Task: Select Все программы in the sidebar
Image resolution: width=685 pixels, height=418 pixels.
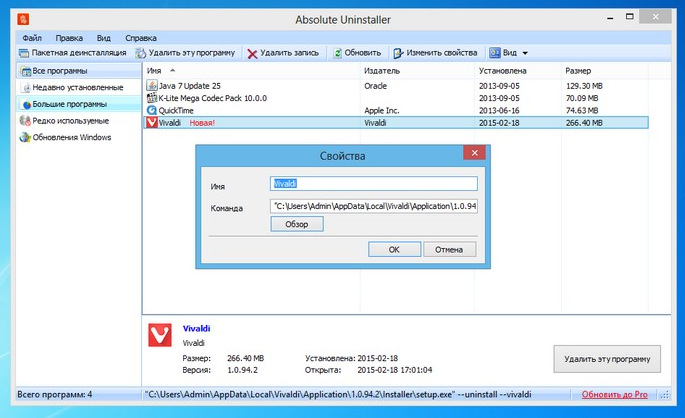Action: tap(79, 71)
